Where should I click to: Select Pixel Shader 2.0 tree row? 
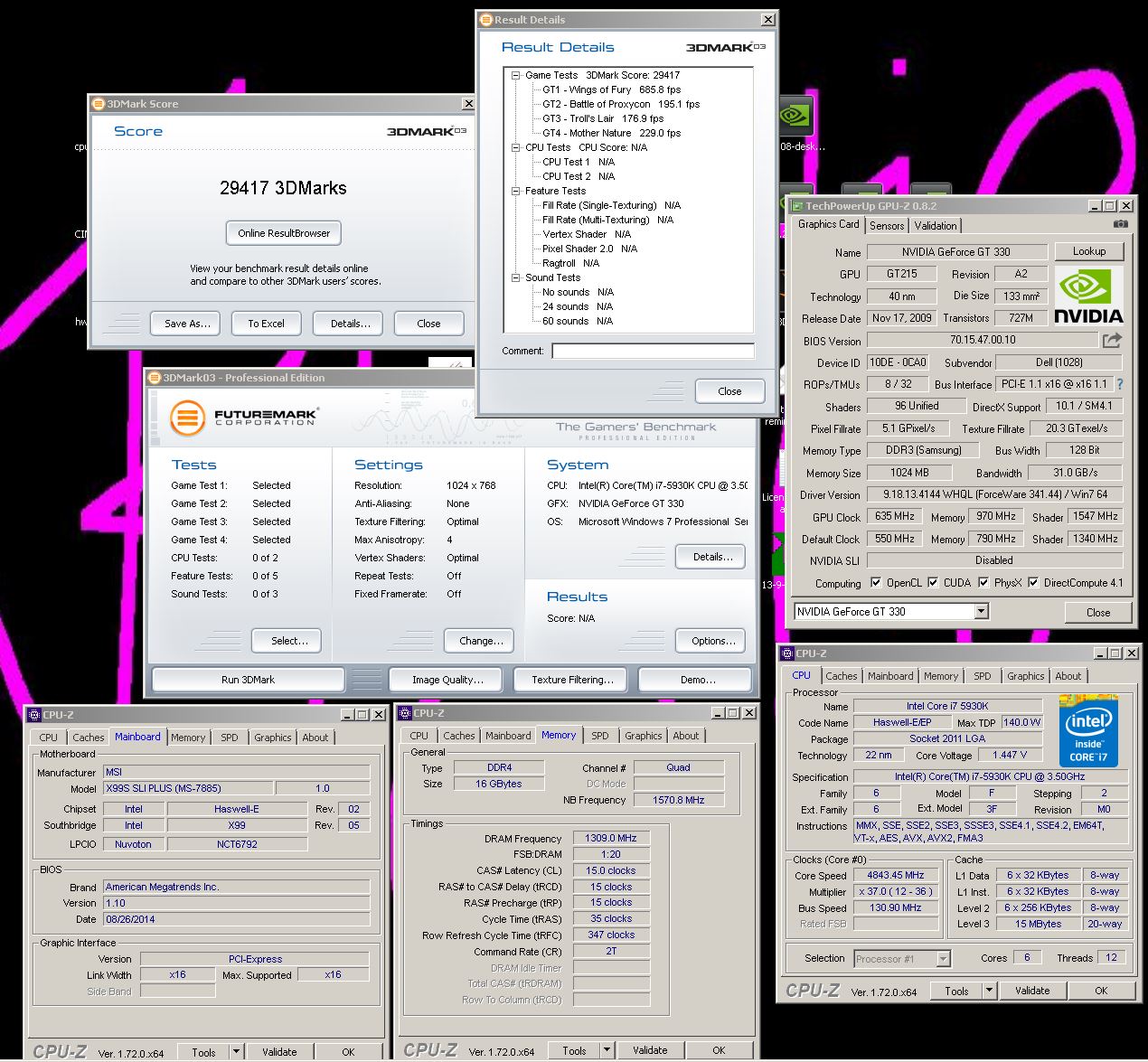[x=589, y=249]
